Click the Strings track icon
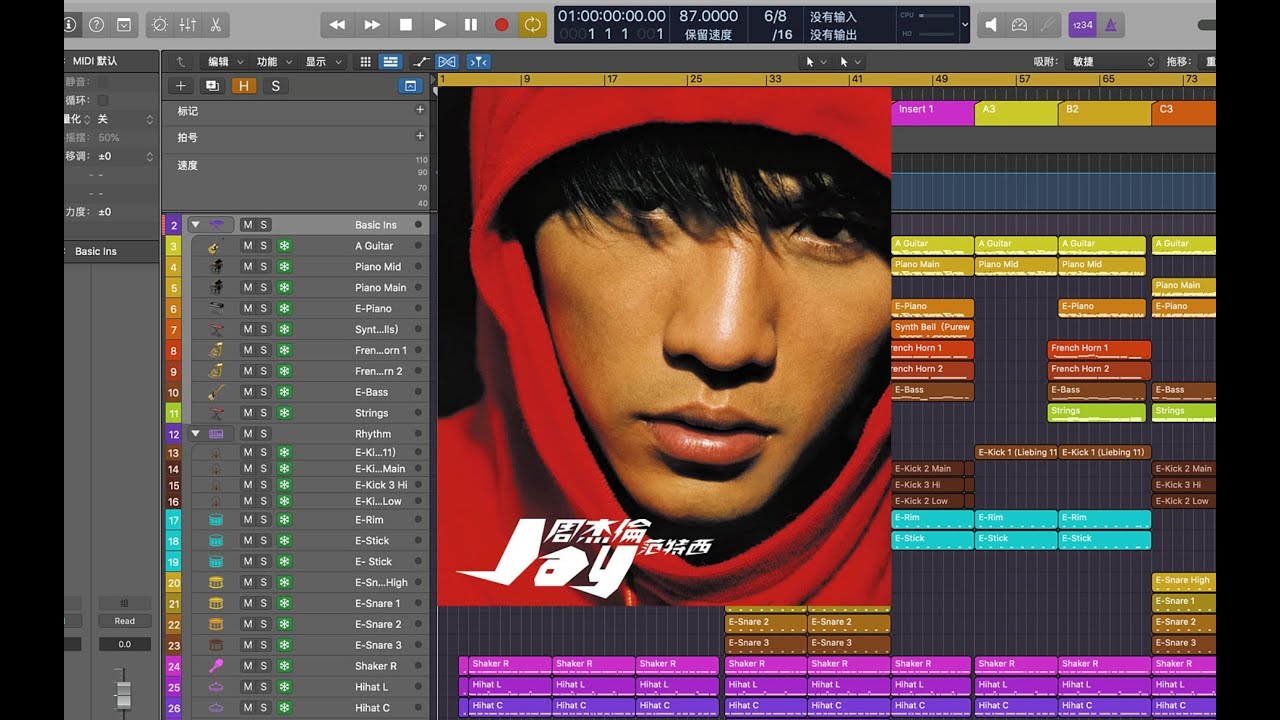Screen dimensions: 1280x720 click(x=215, y=413)
